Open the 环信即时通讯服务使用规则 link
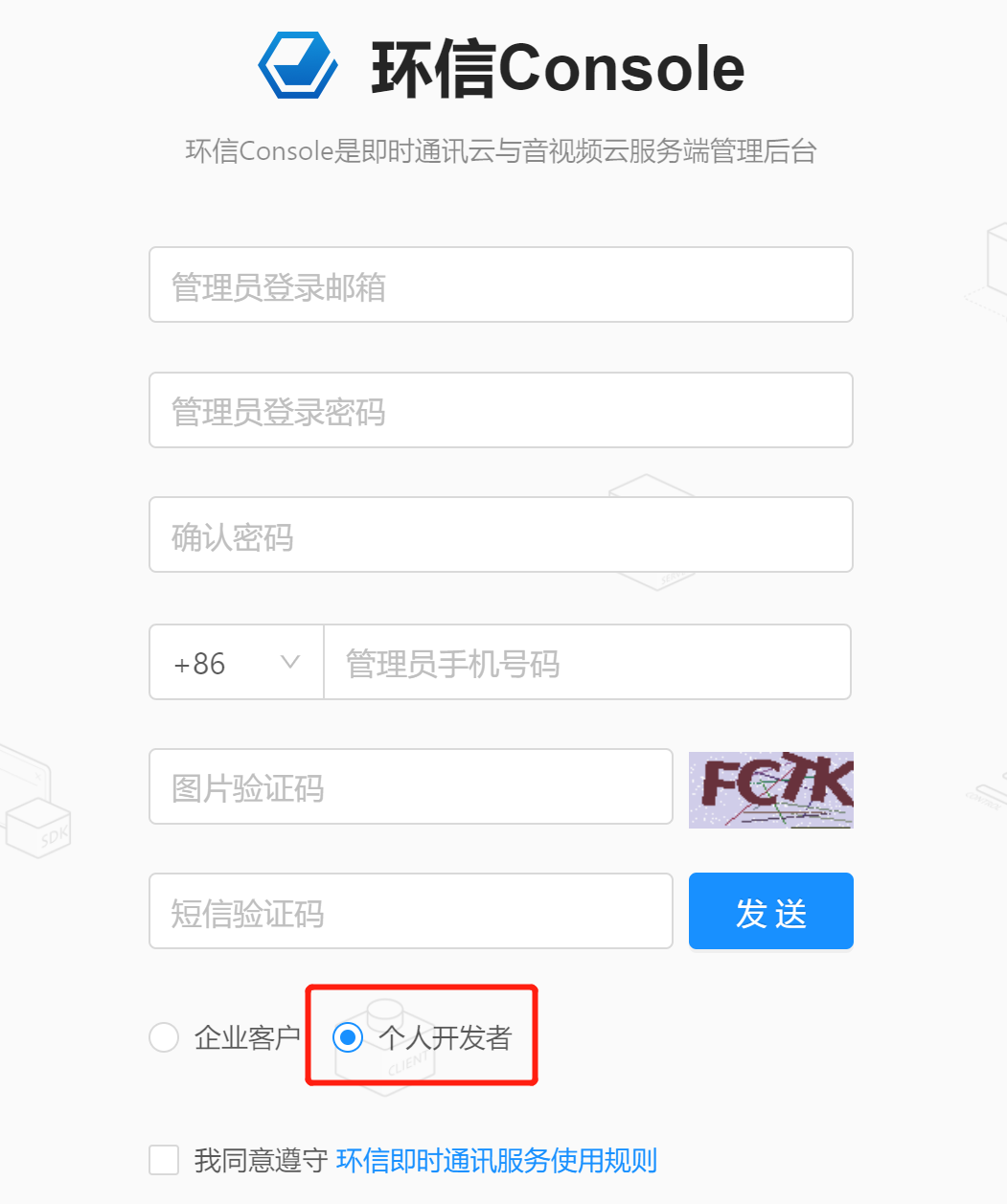This screenshot has width=1007, height=1204. click(495, 1160)
